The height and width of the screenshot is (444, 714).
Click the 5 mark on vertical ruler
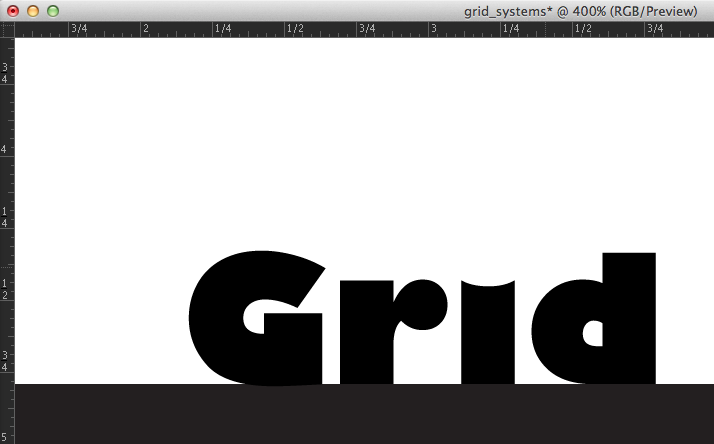click(6, 436)
